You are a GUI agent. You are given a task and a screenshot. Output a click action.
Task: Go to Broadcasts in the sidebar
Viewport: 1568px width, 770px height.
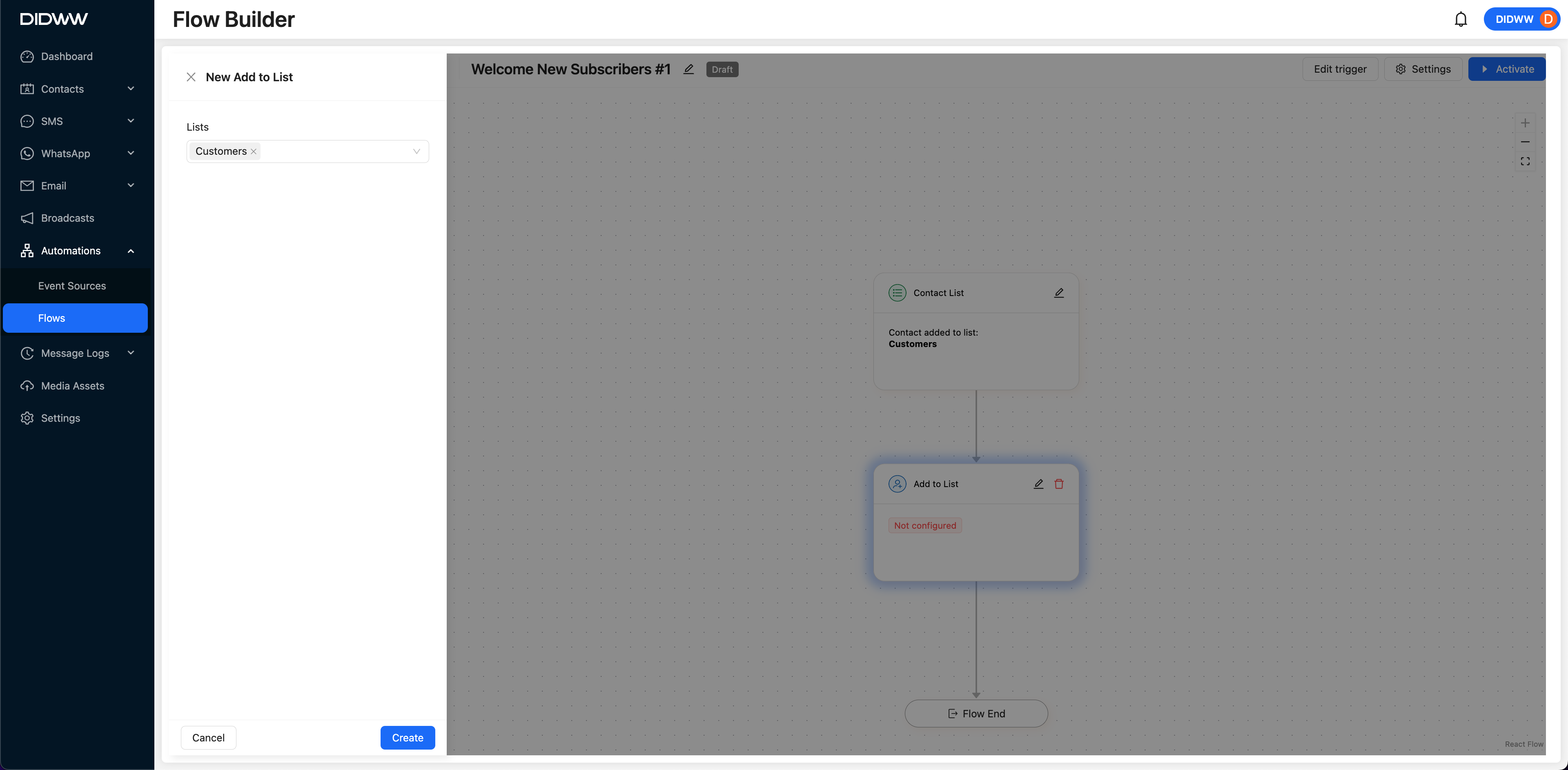67,218
